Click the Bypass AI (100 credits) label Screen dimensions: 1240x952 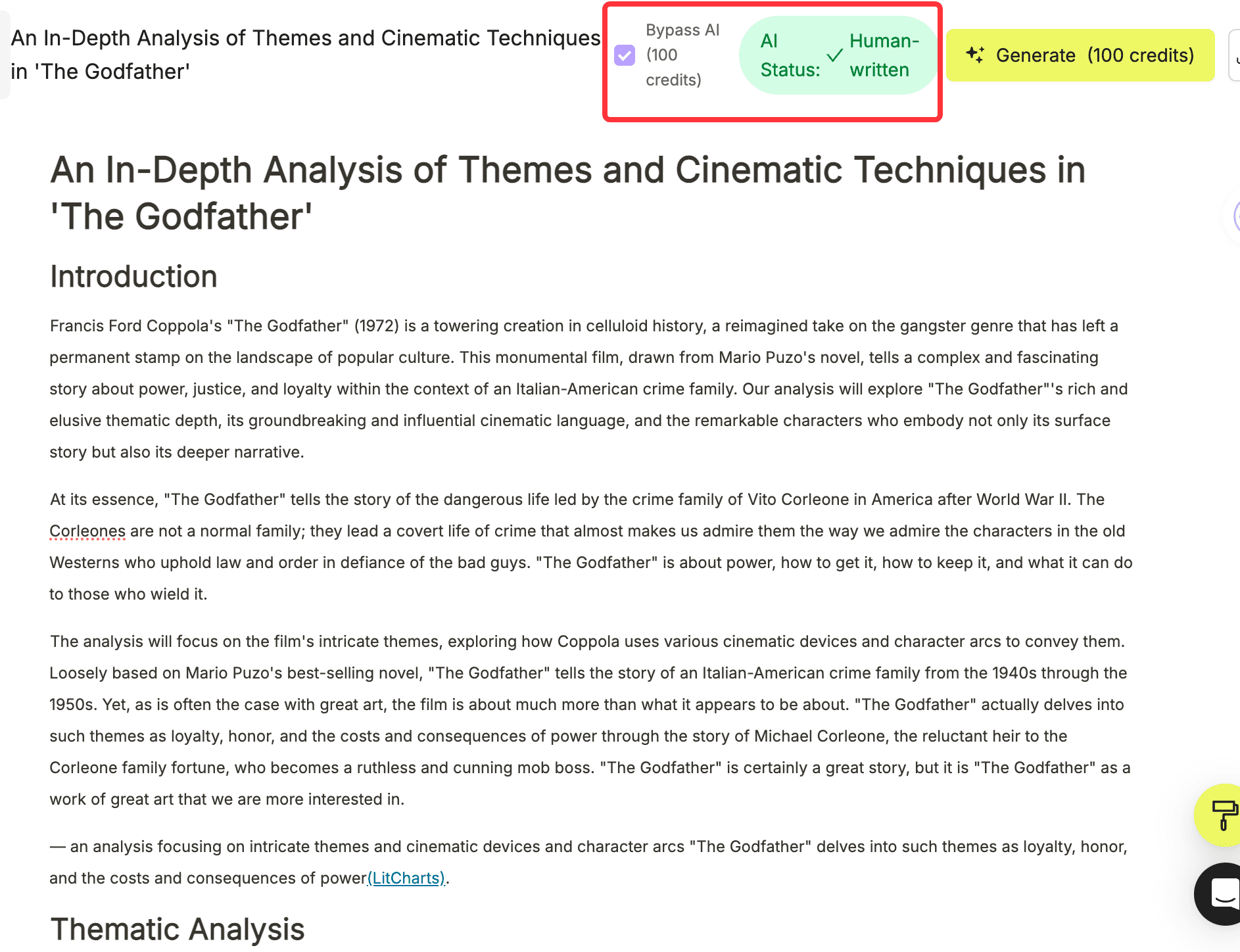coord(682,55)
